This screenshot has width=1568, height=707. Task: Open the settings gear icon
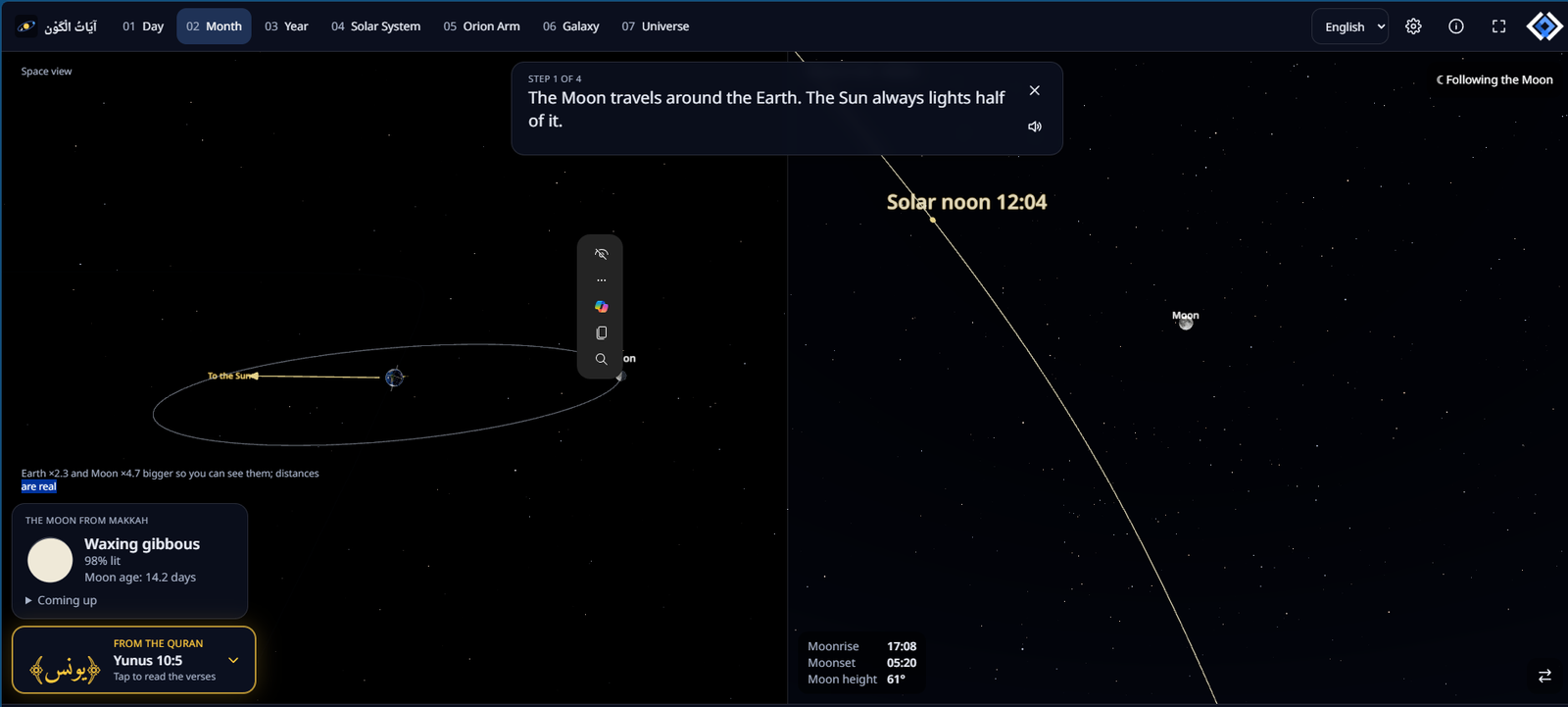point(1413,26)
